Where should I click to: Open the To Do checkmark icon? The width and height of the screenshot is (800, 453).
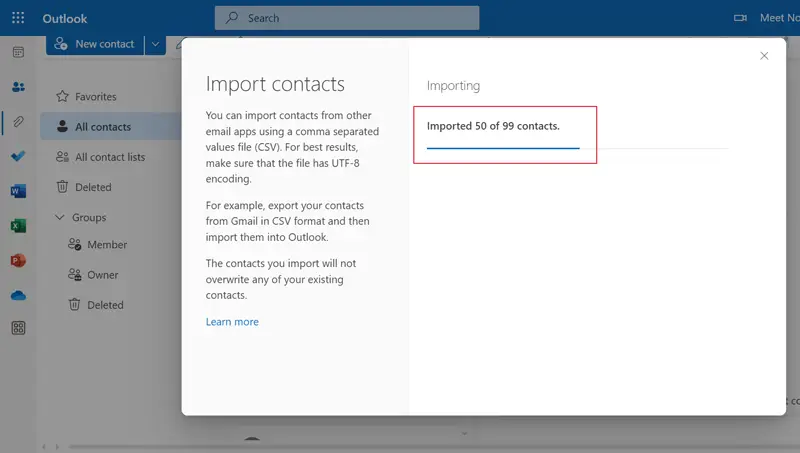18,156
